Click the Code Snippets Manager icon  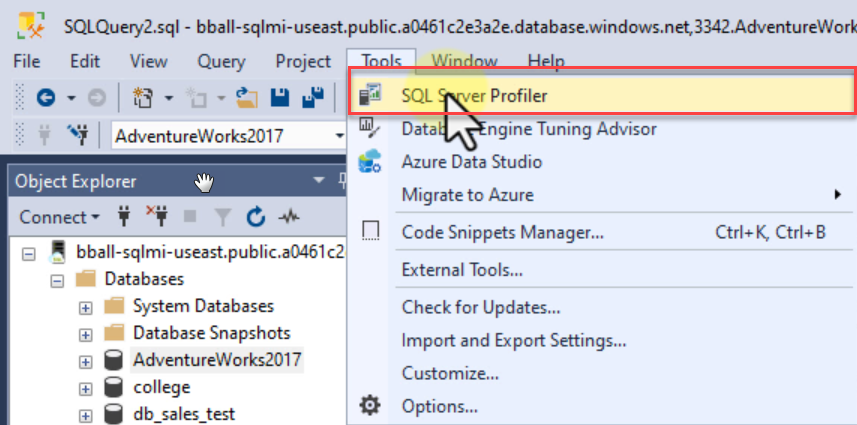pos(371,232)
